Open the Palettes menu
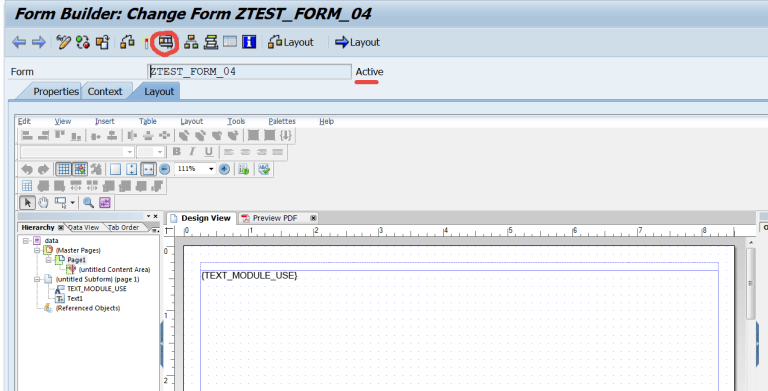This screenshot has height=391, width=768. click(x=282, y=121)
